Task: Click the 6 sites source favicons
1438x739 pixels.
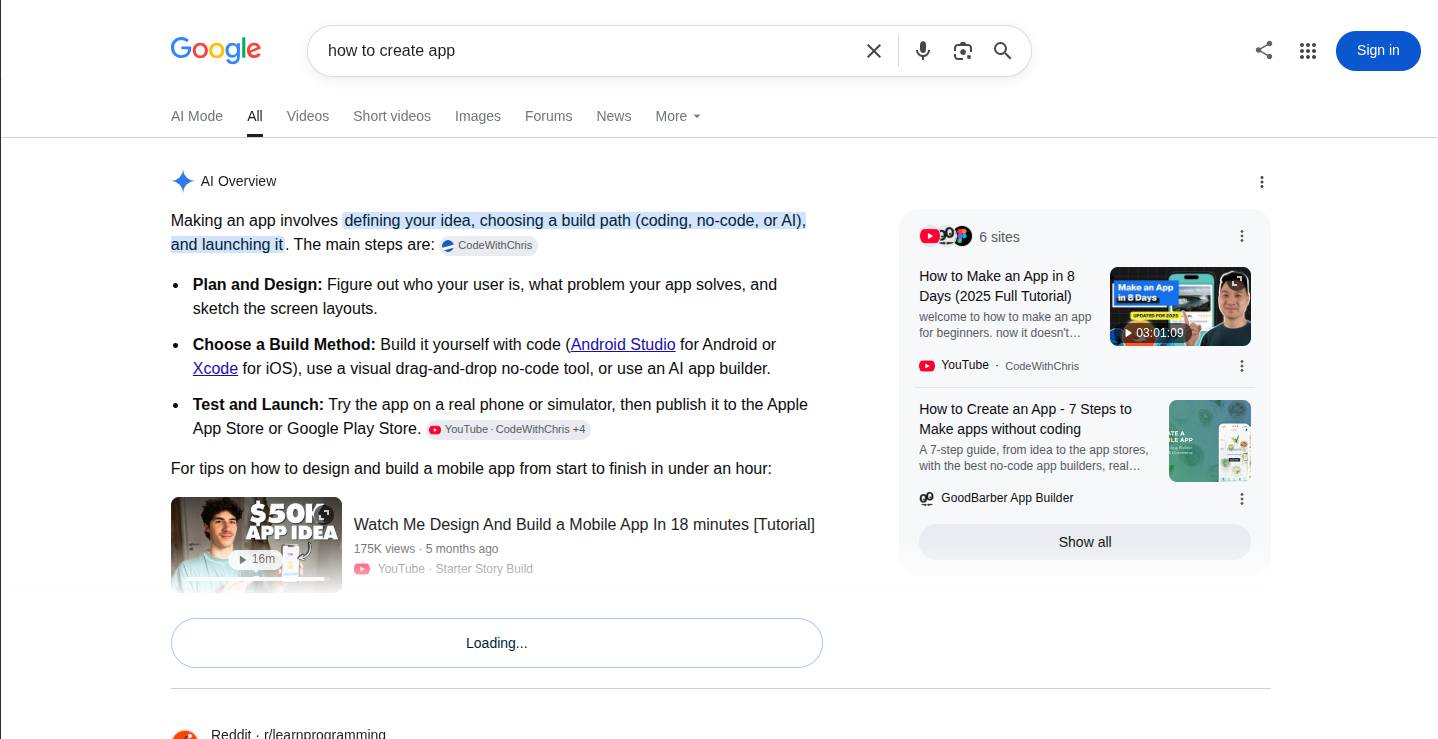Action: coord(945,236)
